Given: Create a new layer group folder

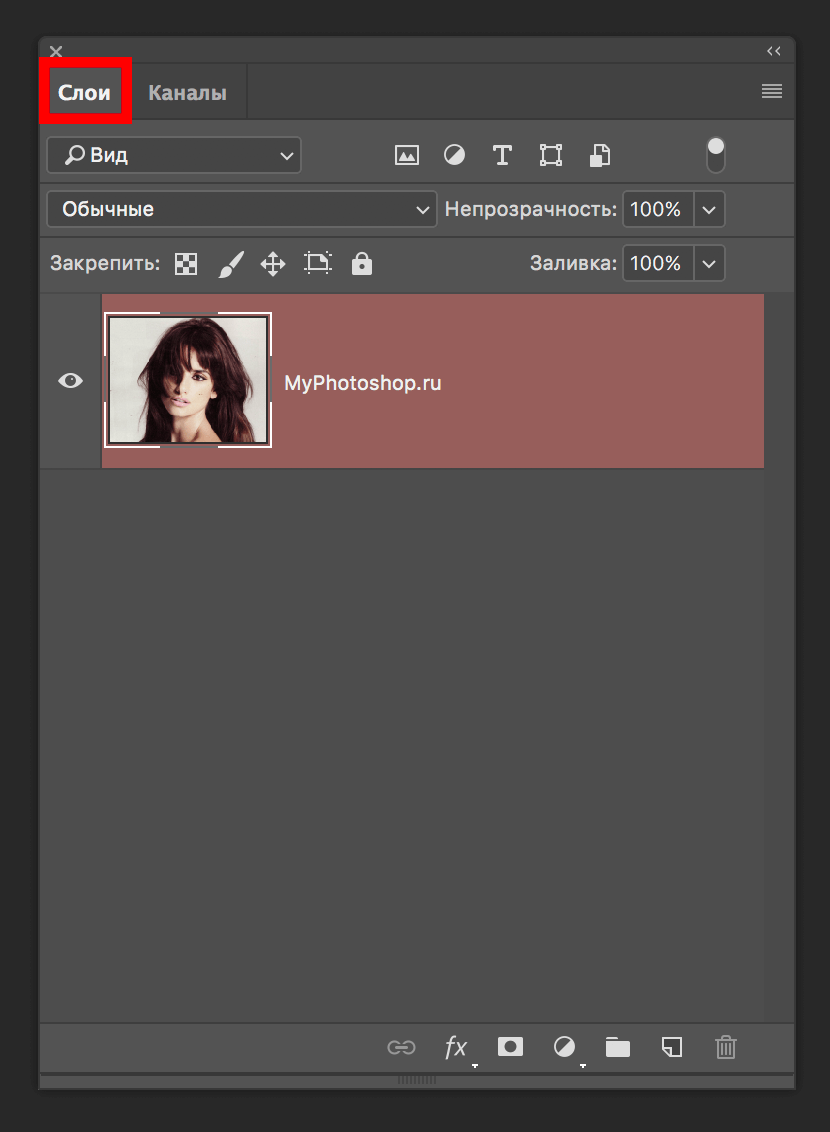Looking at the screenshot, I should tap(618, 1047).
